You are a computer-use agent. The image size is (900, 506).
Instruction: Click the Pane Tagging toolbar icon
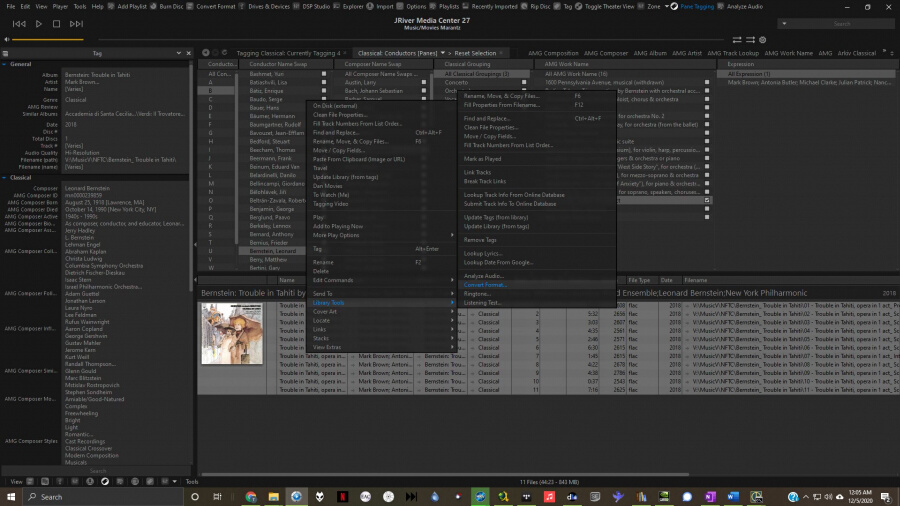[x=674, y=6]
